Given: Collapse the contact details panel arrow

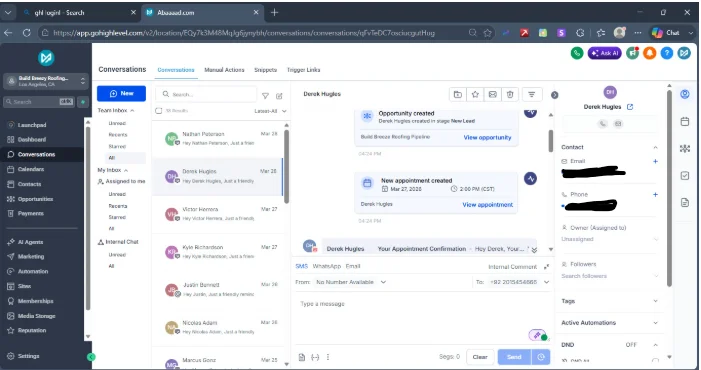Looking at the screenshot, I should click(x=554, y=95).
